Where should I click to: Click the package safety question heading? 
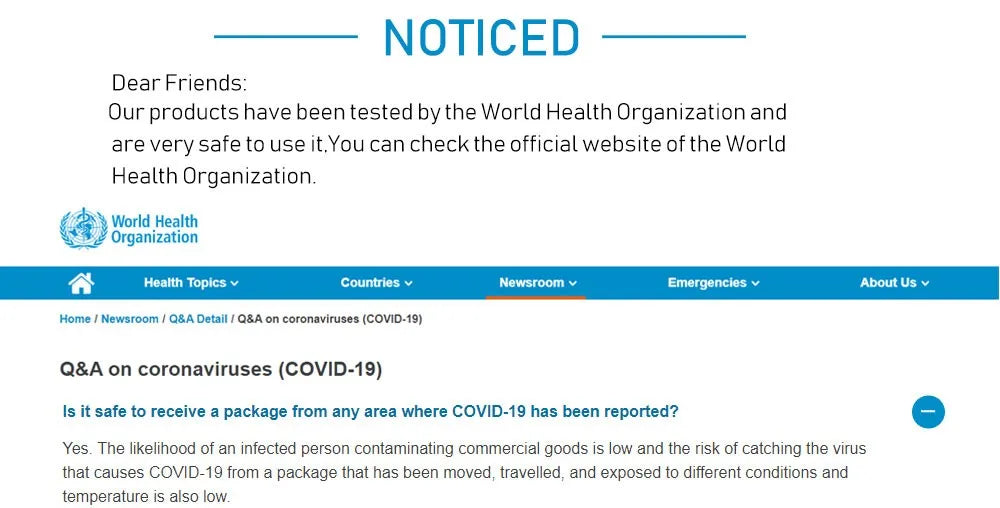click(371, 412)
